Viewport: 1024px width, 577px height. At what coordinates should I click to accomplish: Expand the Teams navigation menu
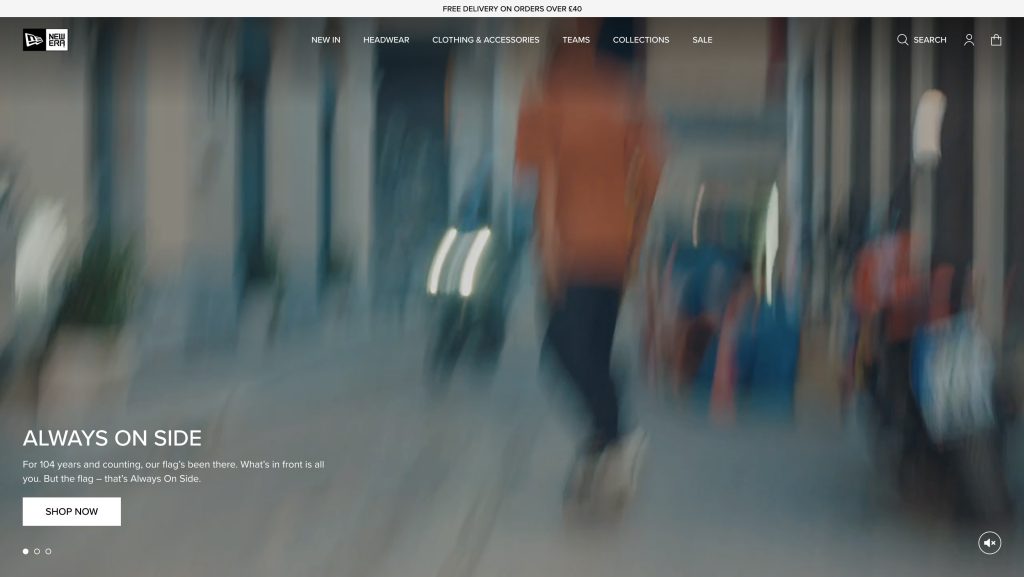(576, 40)
